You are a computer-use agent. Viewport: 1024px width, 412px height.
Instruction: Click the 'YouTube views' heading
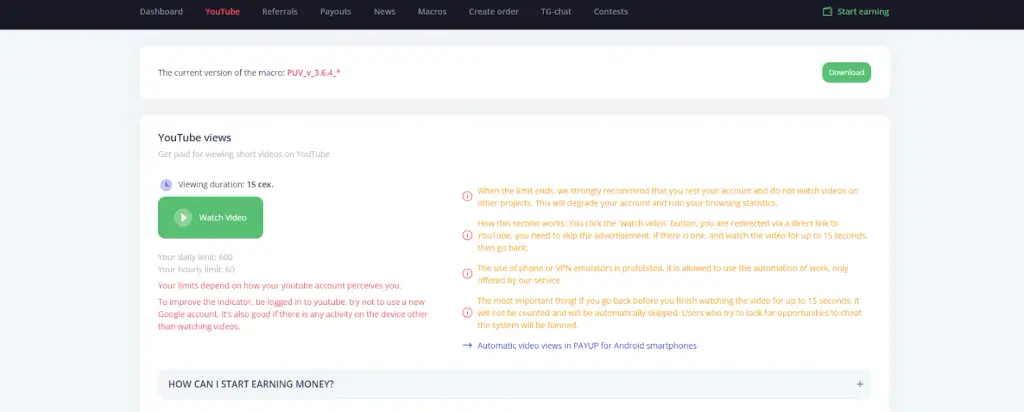point(195,138)
